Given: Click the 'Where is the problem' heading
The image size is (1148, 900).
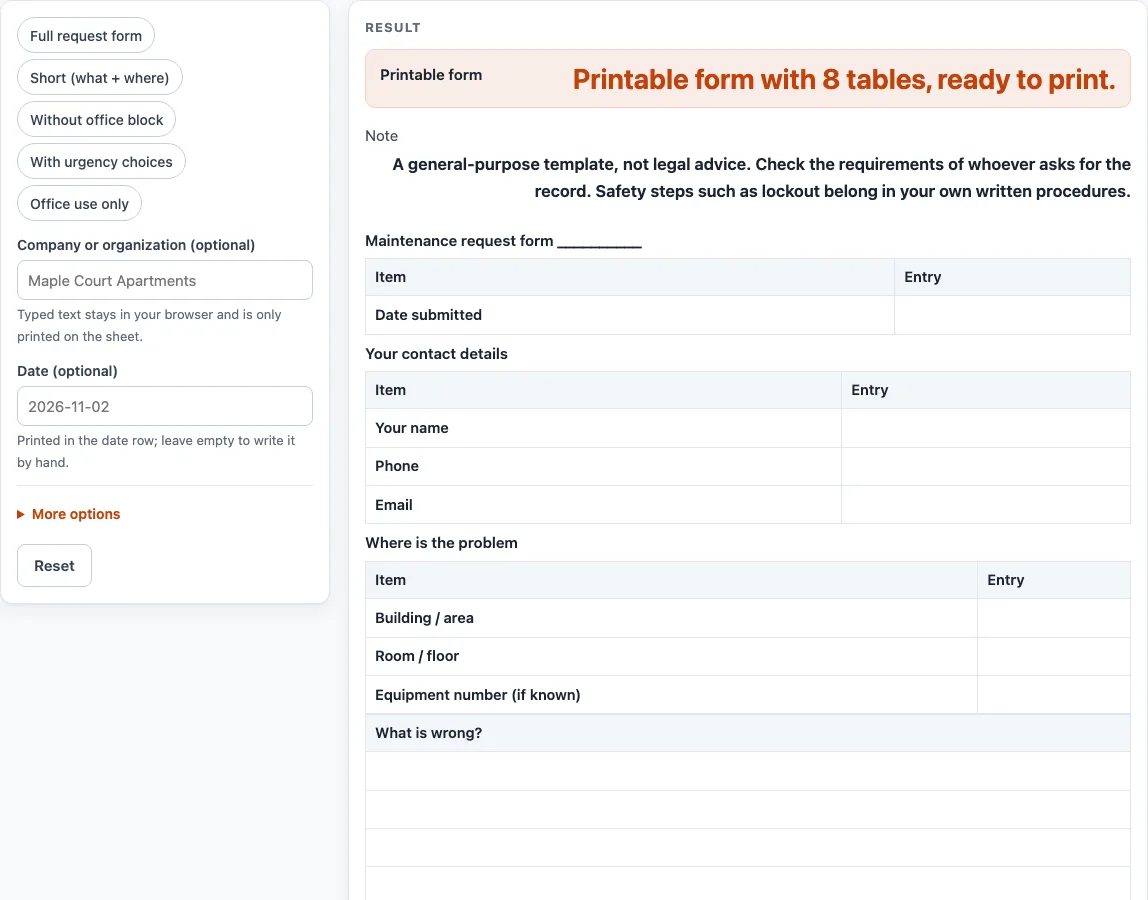Looking at the screenshot, I should coord(441,543).
